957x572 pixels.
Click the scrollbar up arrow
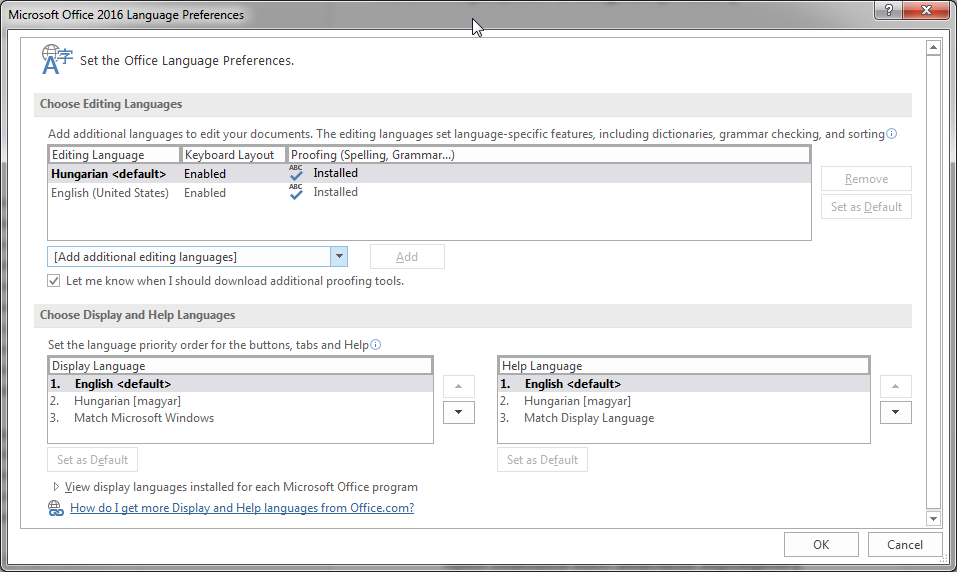(x=933, y=48)
